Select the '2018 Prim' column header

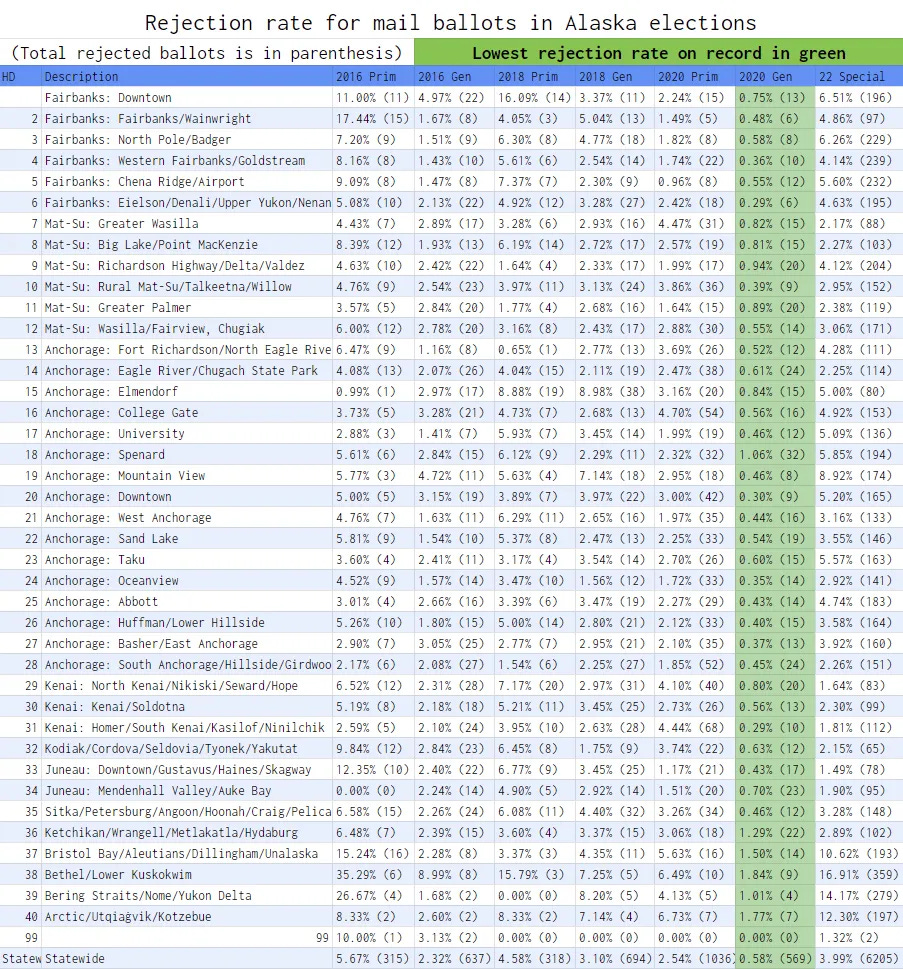click(x=535, y=77)
